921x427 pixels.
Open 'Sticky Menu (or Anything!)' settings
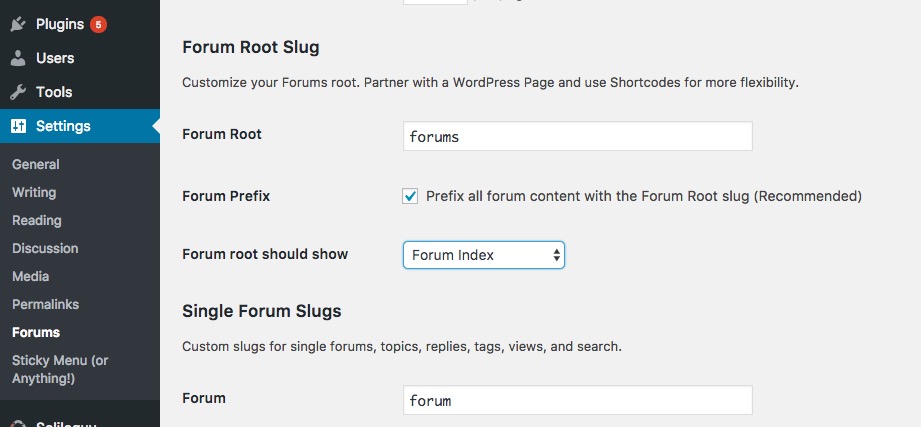[x=60, y=369]
